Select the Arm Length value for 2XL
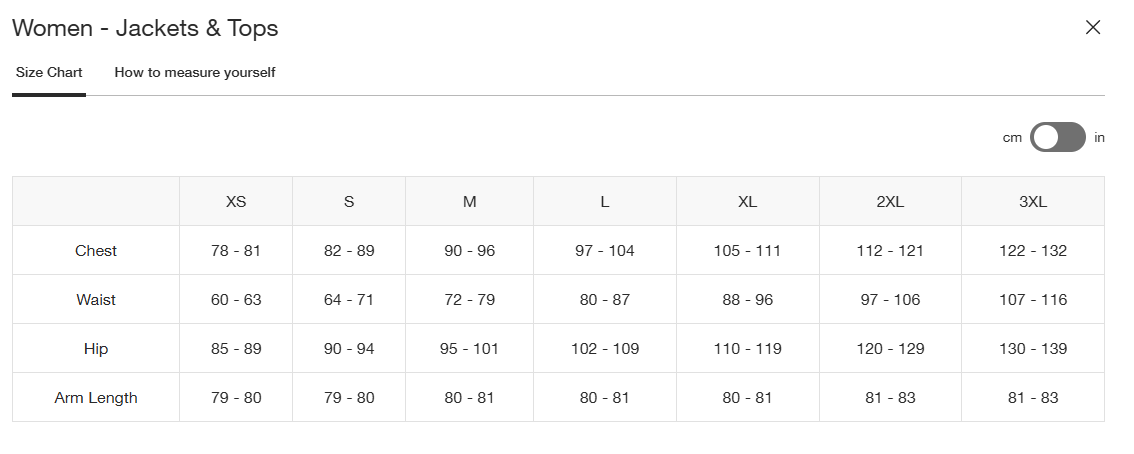 (890, 398)
